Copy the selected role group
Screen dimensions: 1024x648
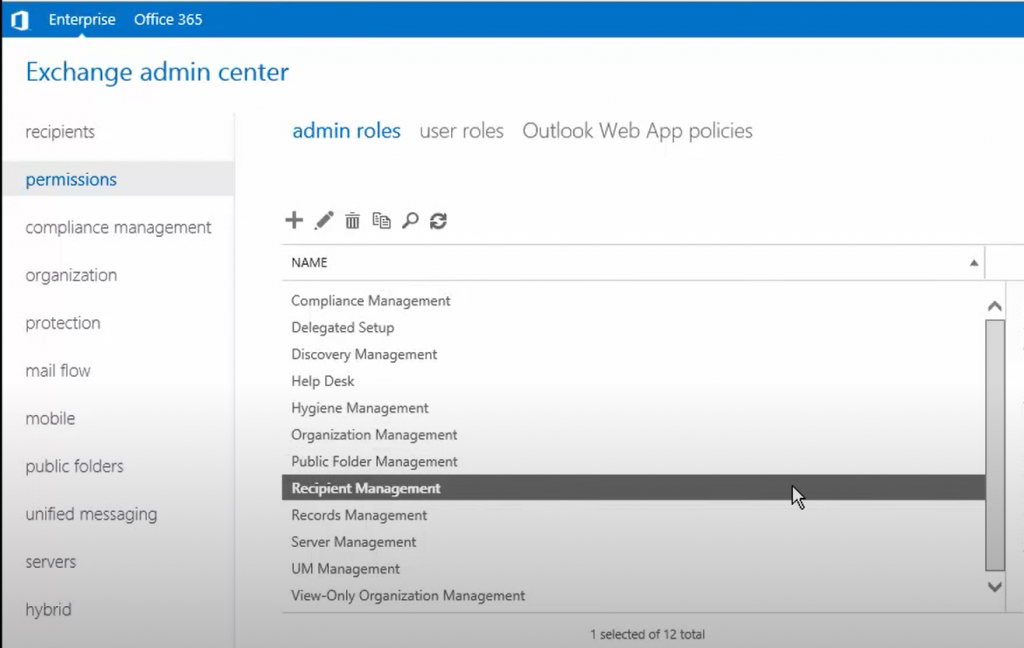381,221
